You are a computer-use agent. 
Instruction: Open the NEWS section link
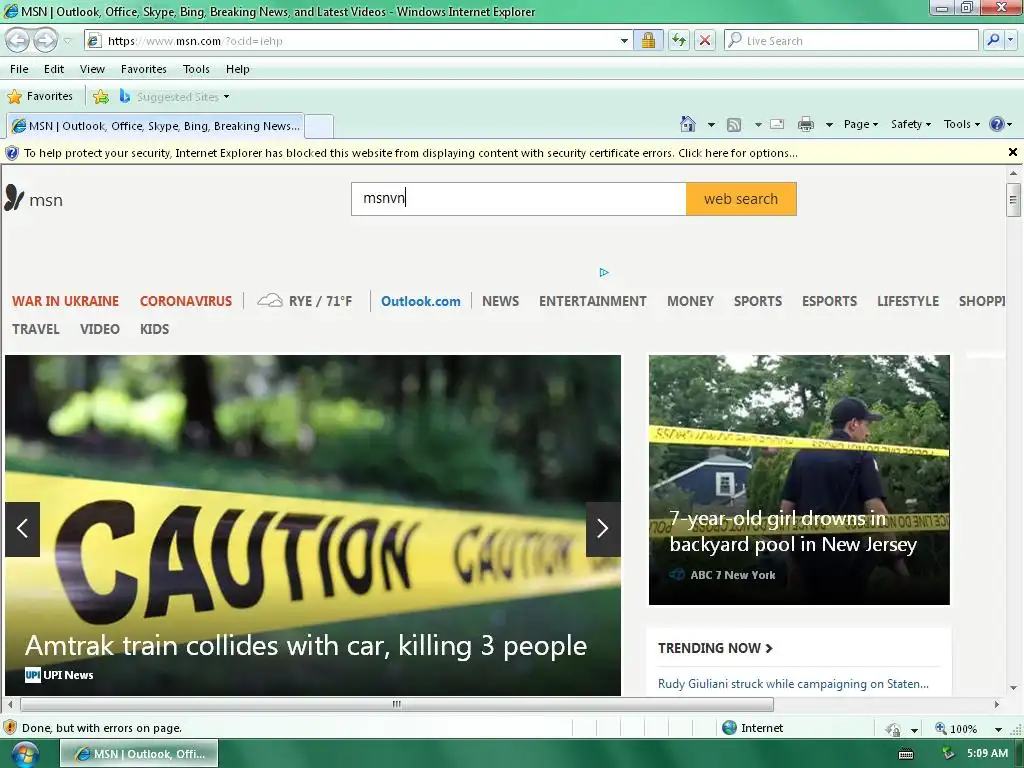[x=500, y=301]
